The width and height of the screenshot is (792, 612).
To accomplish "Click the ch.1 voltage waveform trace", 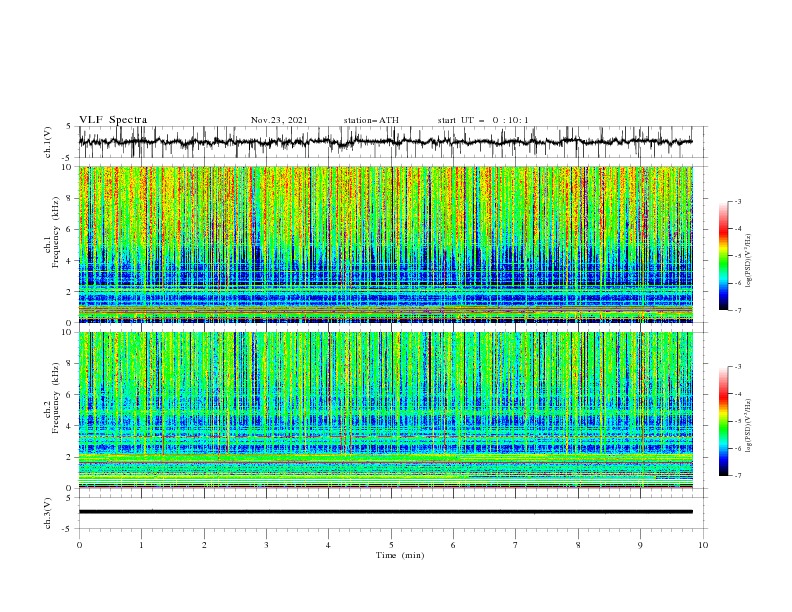I will 385,142.
